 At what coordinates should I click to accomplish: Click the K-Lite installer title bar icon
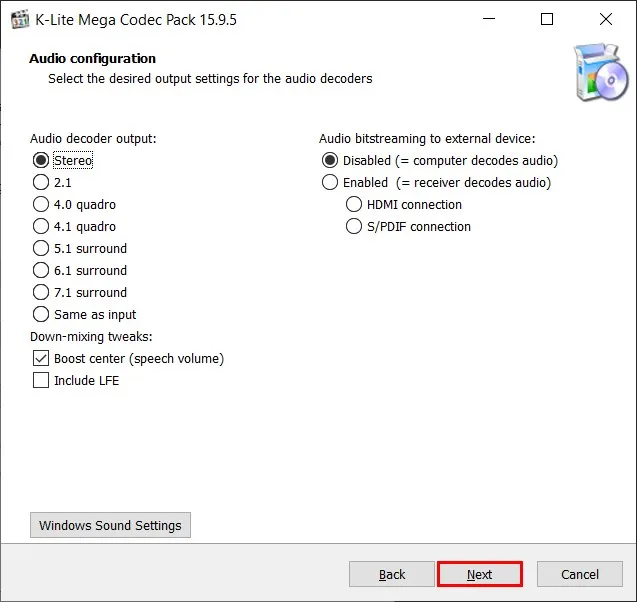[18, 19]
